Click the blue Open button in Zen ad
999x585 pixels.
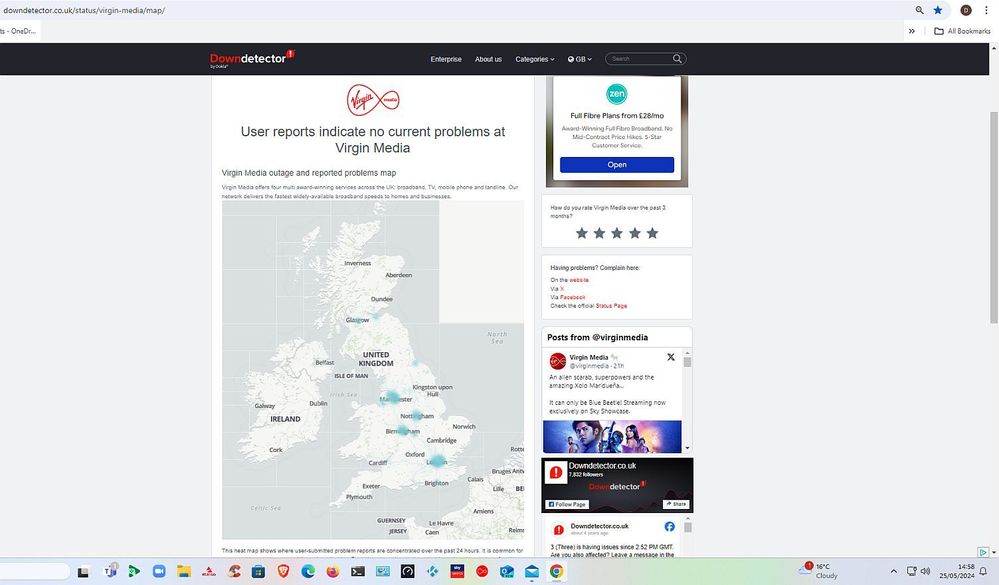(x=617, y=164)
